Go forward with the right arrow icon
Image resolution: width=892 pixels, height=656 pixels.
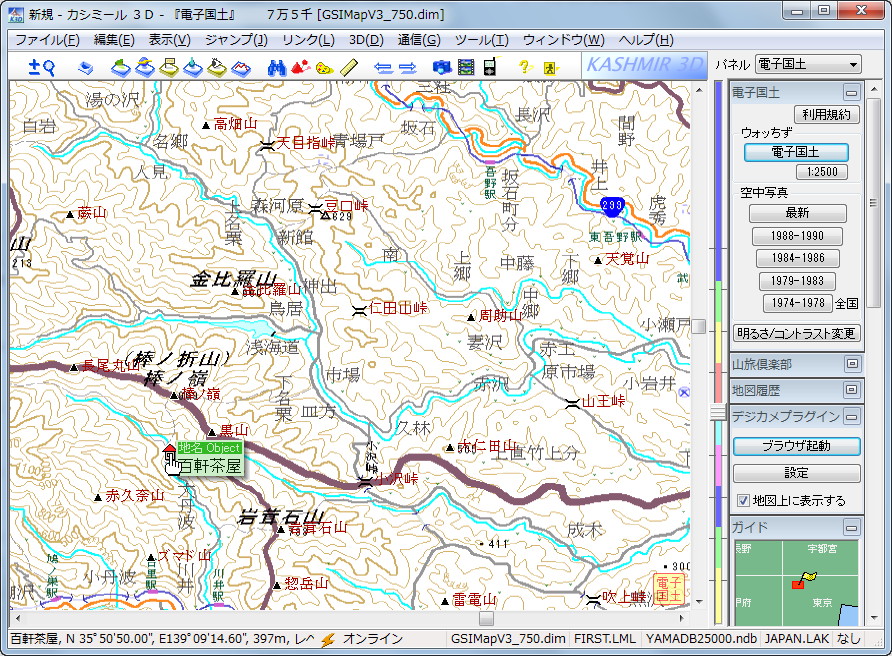[407, 68]
